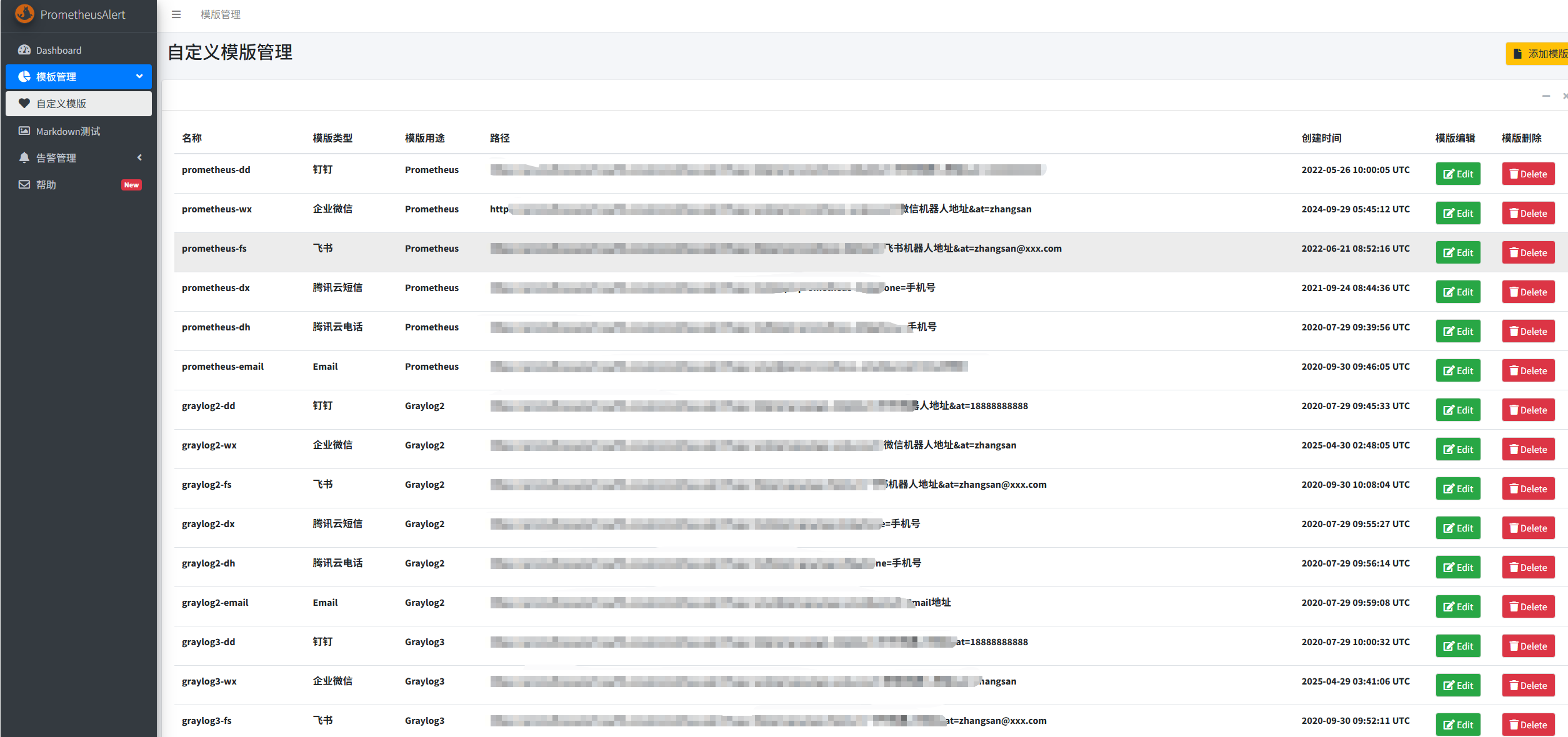The image size is (1568, 737).
Task: Delete the graylog2-dh template
Action: point(1529,568)
